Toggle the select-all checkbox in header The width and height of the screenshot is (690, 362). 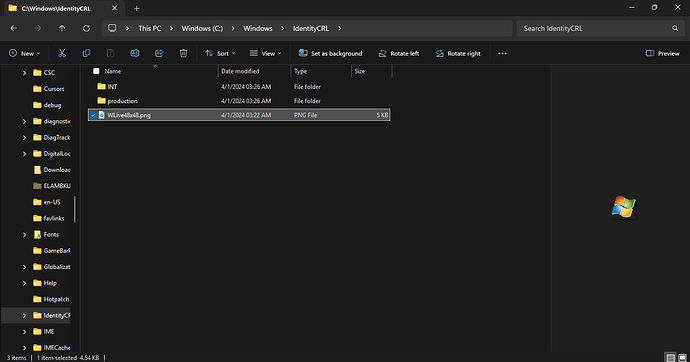pyautogui.click(x=96, y=71)
